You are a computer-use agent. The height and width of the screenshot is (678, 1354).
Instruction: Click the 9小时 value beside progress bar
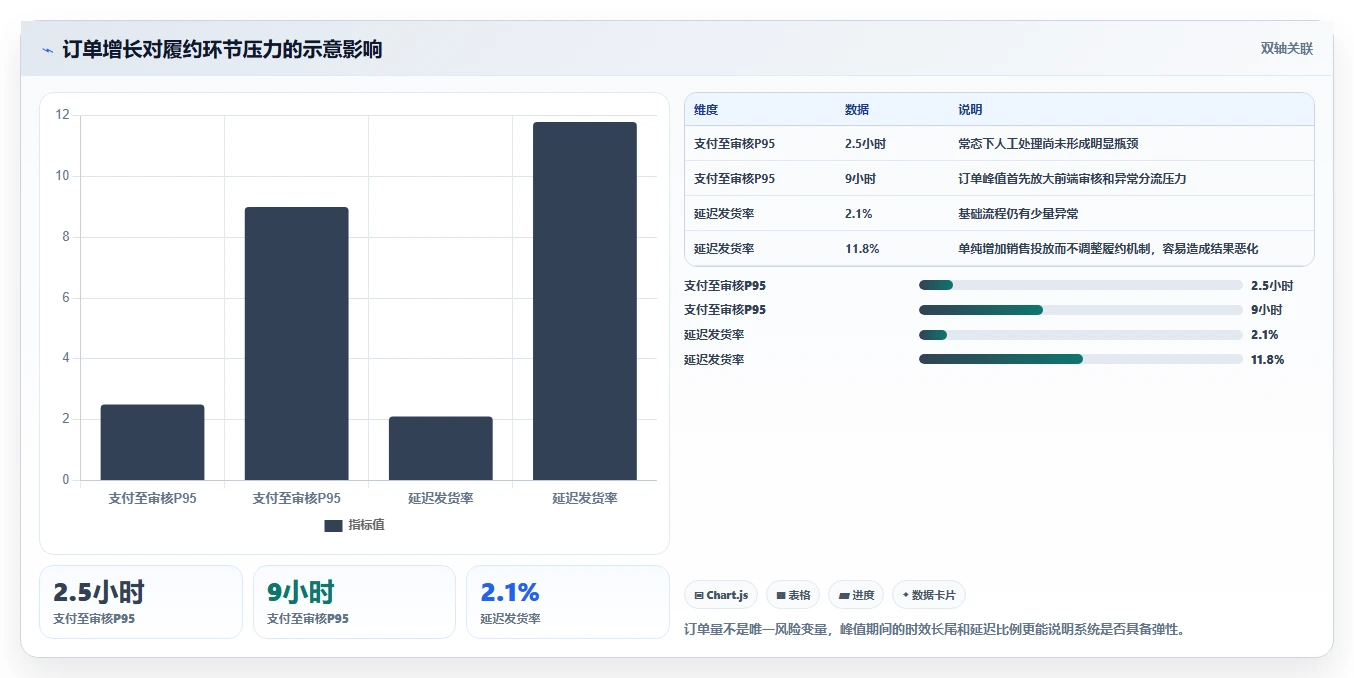(x=1266, y=310)
